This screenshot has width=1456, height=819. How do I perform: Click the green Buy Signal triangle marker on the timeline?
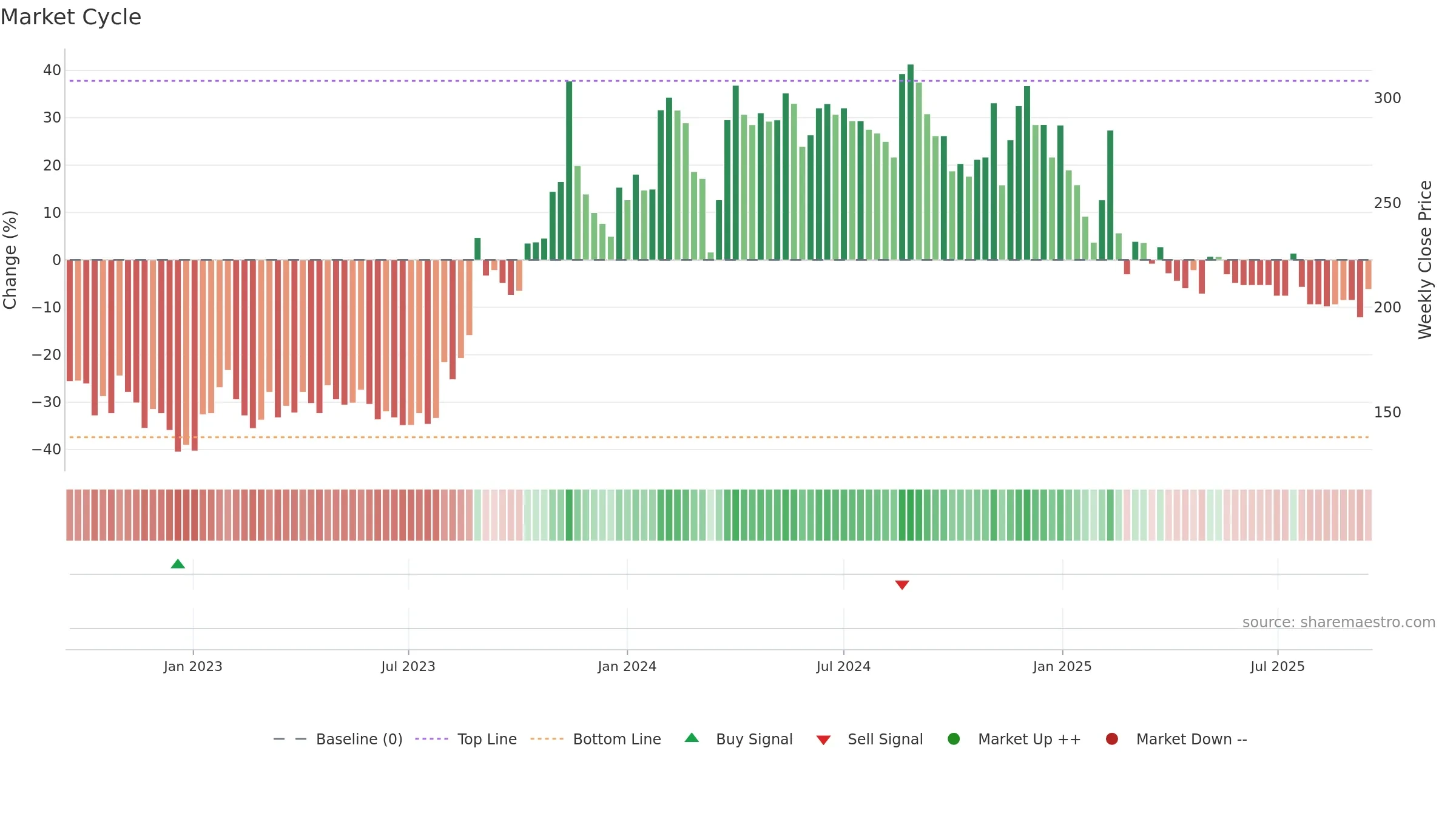click(x=178, y=564)
